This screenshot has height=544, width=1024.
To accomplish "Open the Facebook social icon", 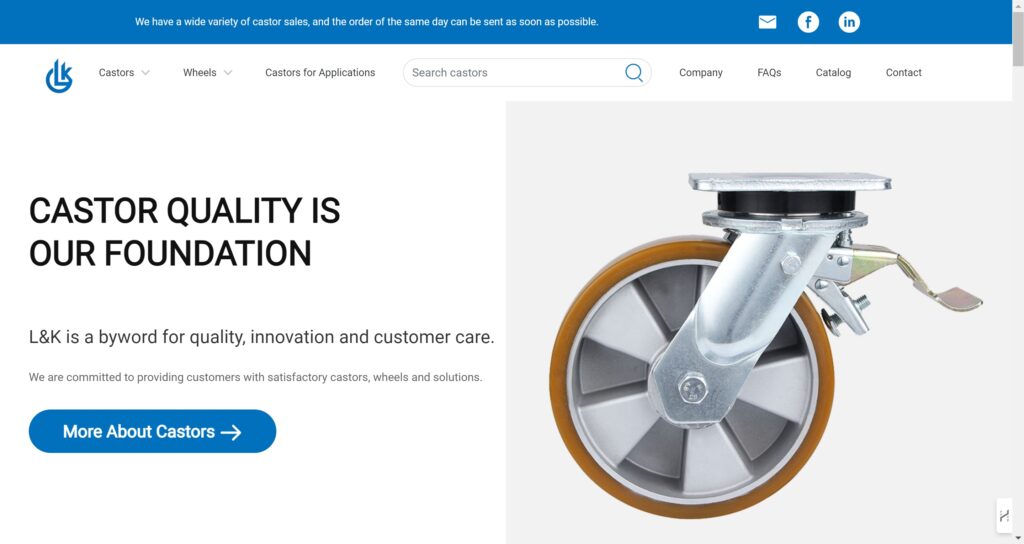I will (808, 22).
